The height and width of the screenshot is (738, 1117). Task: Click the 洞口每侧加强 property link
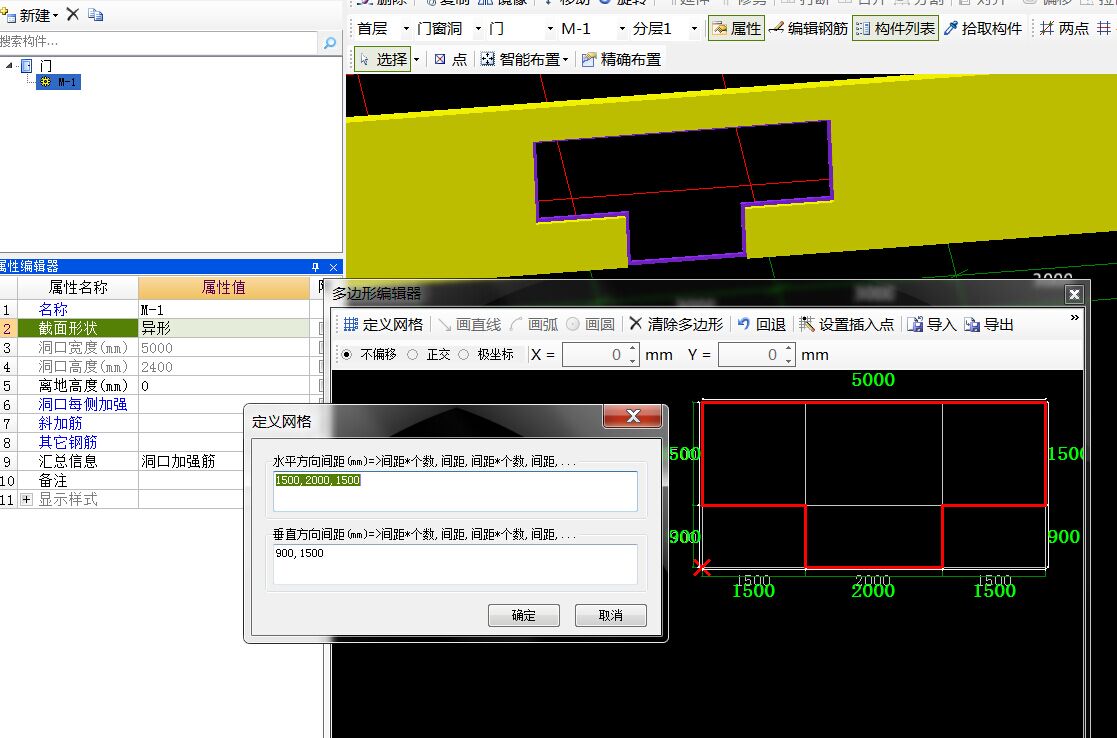(x=83, y=405)
